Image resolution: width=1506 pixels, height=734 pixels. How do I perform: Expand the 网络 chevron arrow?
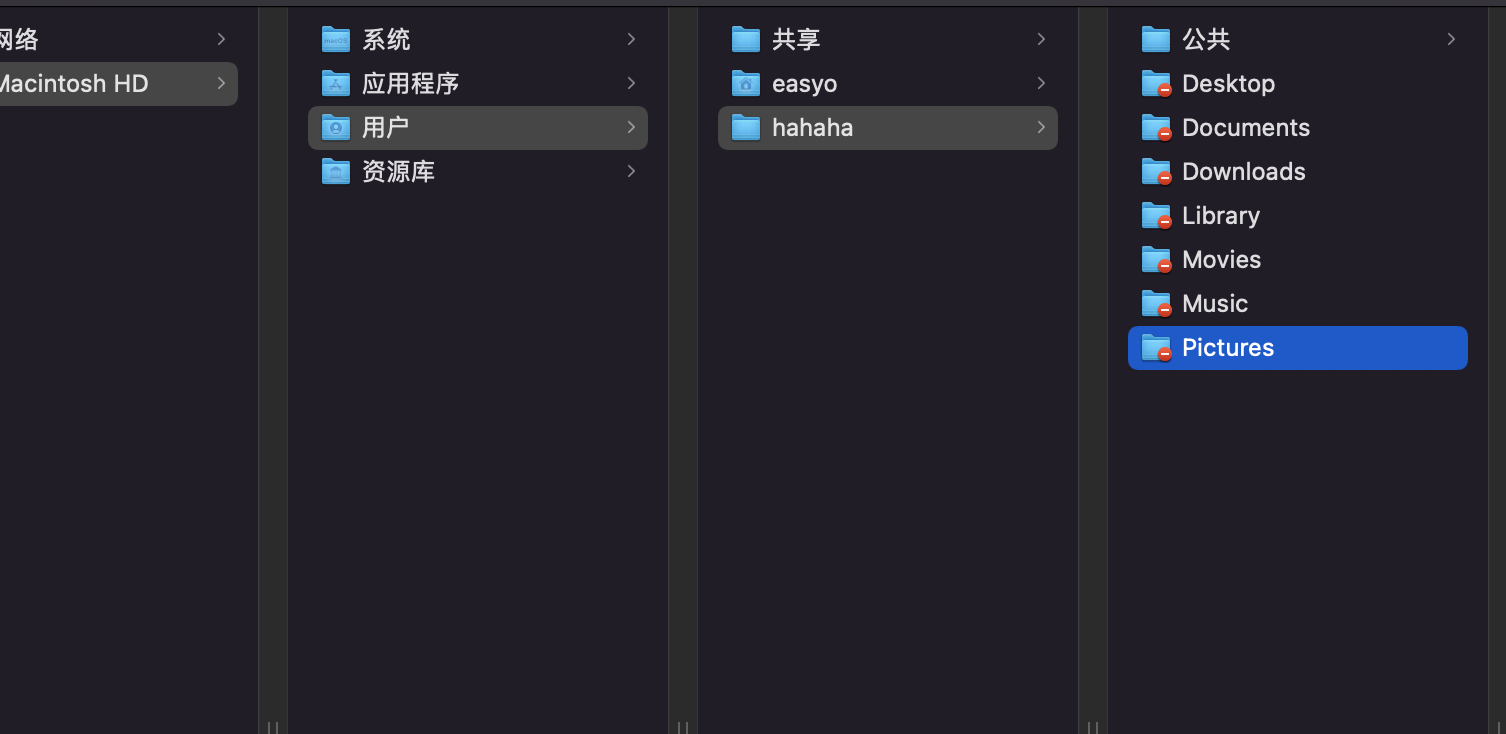click(x=221, y=39)
